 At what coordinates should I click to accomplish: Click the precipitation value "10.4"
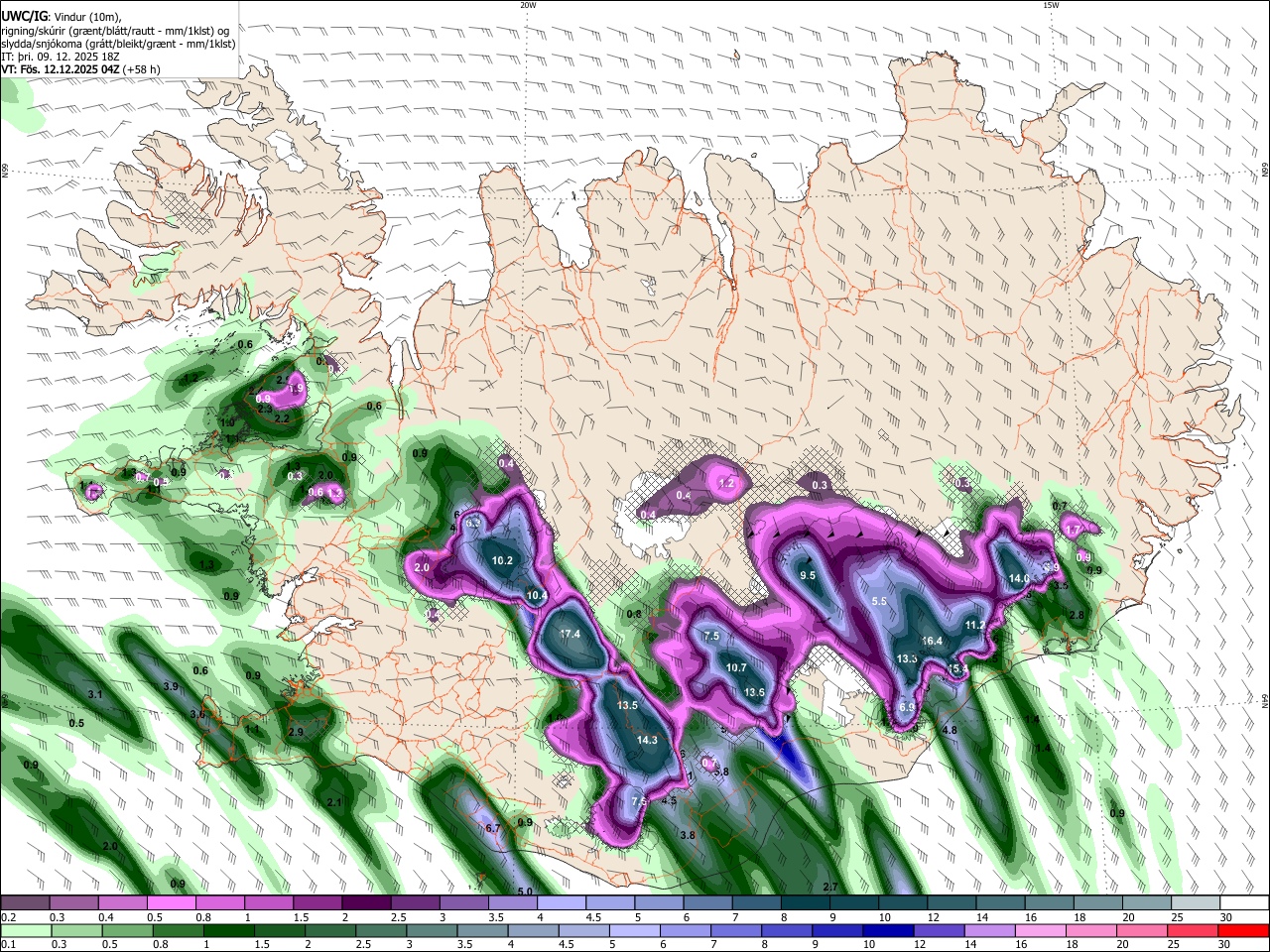click(537, 596)
